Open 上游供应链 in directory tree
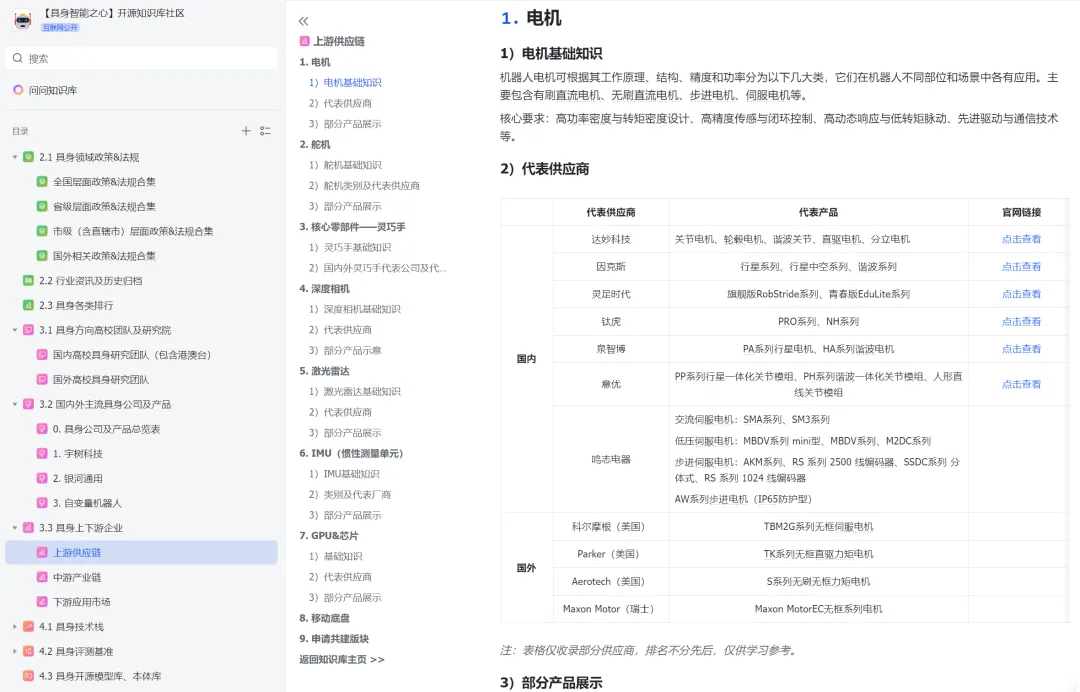The image size is (1080, 692). coord(141,553)
